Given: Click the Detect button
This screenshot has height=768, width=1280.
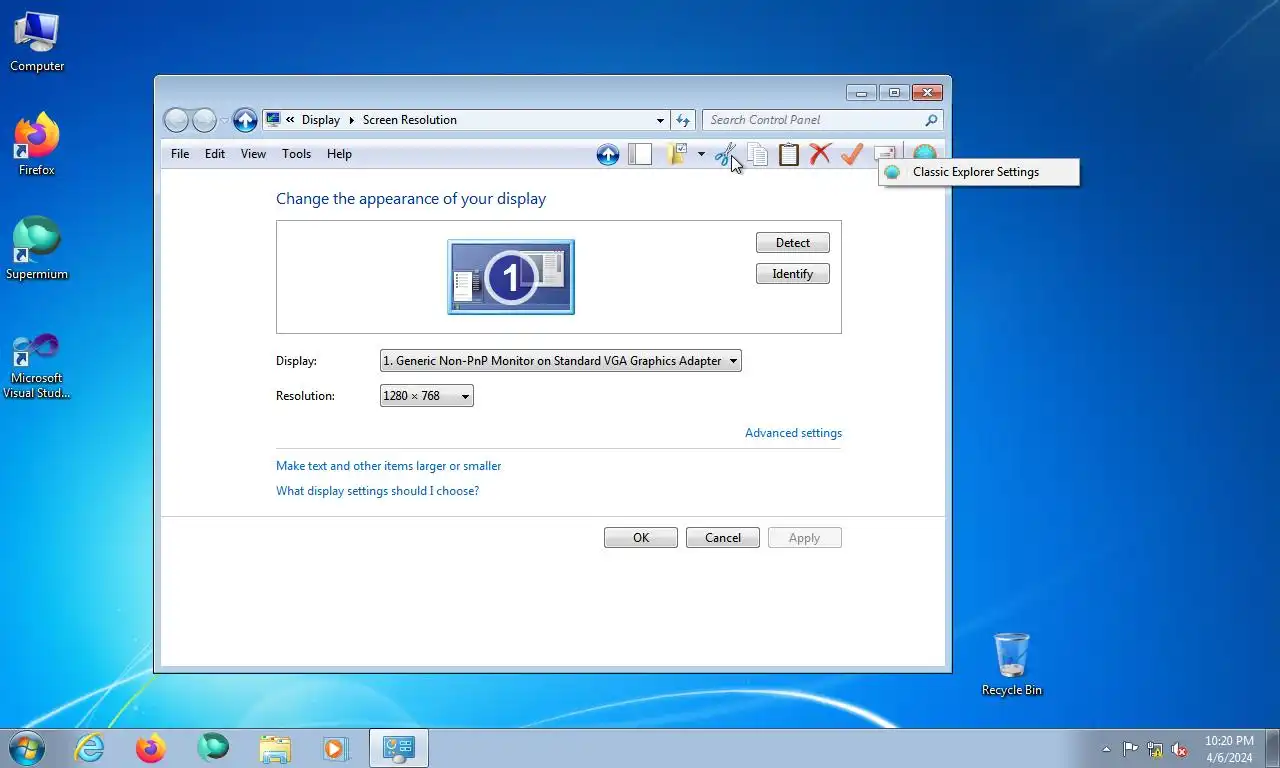Looking at the screenshot, I should point(793,243).
